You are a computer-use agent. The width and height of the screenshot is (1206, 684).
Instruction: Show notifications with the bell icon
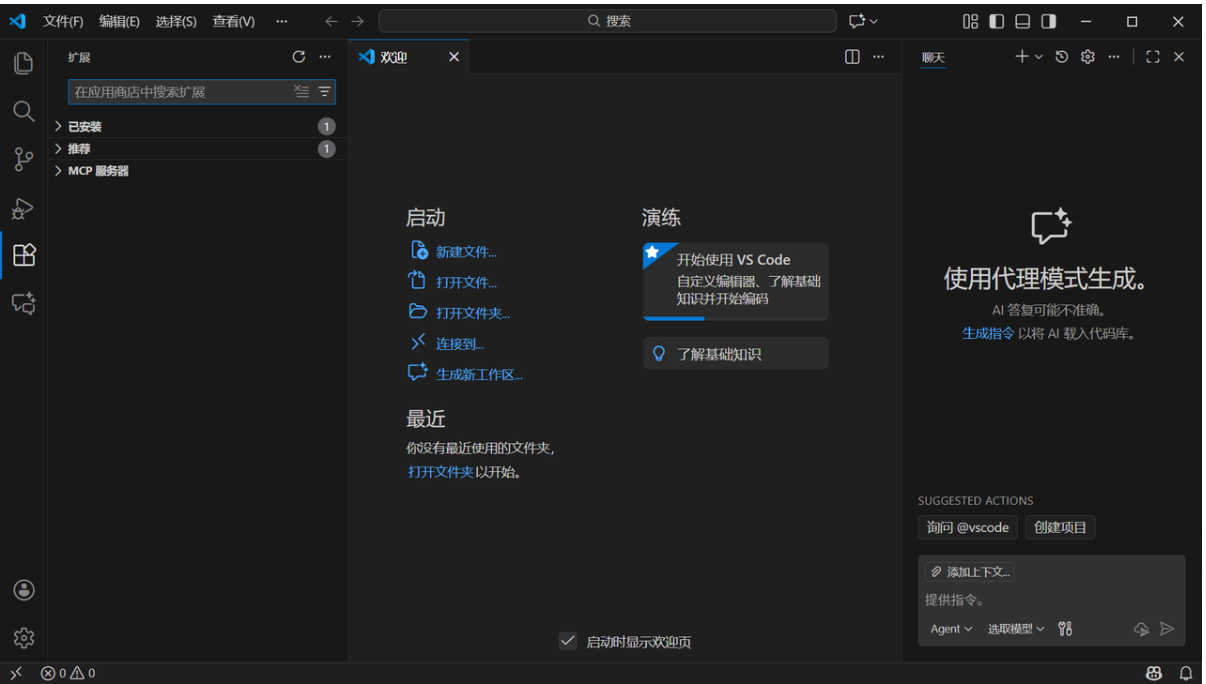(x=1186, y=673)
